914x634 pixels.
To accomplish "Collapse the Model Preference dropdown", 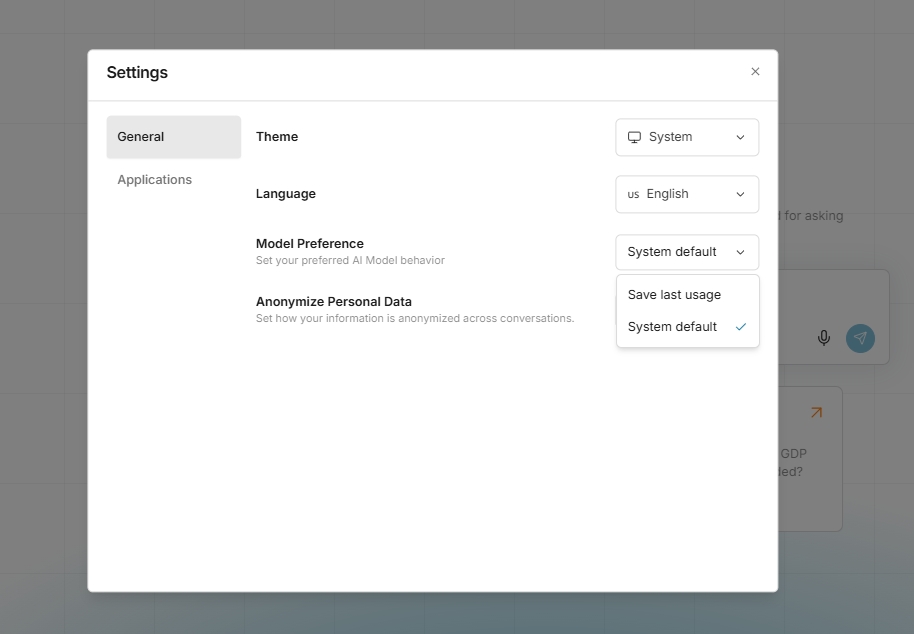I will tap(686, 252).
